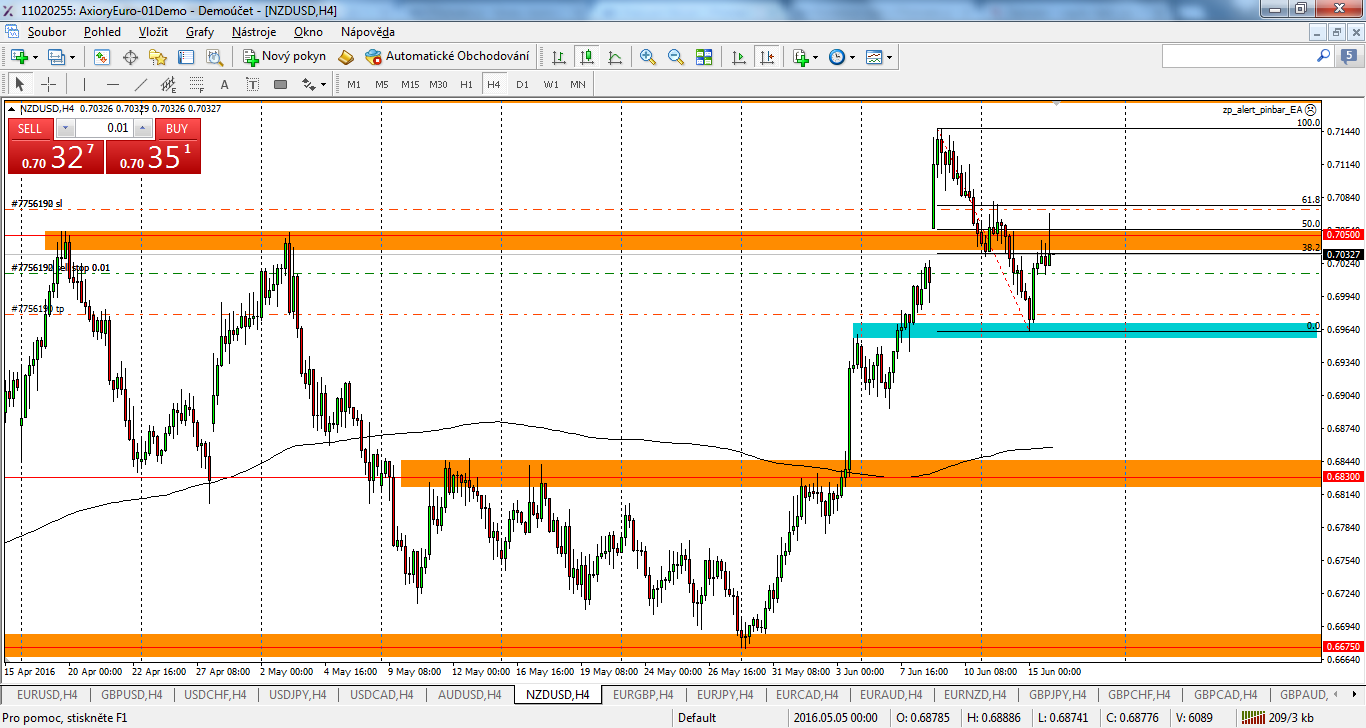The width and height of the screenshot is (1366, 728).
Task: Draw an equidistant channel
Action: pos(168,84)
